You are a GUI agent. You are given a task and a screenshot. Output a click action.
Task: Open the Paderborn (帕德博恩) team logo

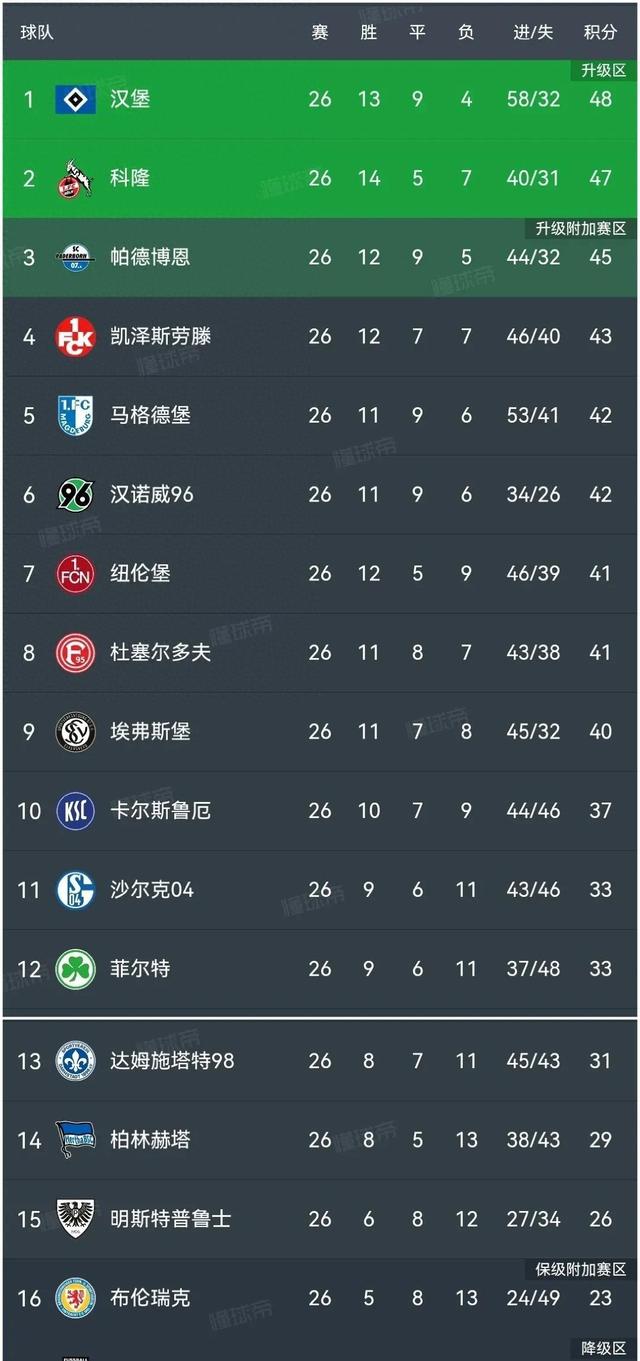[x=75, y=257]
